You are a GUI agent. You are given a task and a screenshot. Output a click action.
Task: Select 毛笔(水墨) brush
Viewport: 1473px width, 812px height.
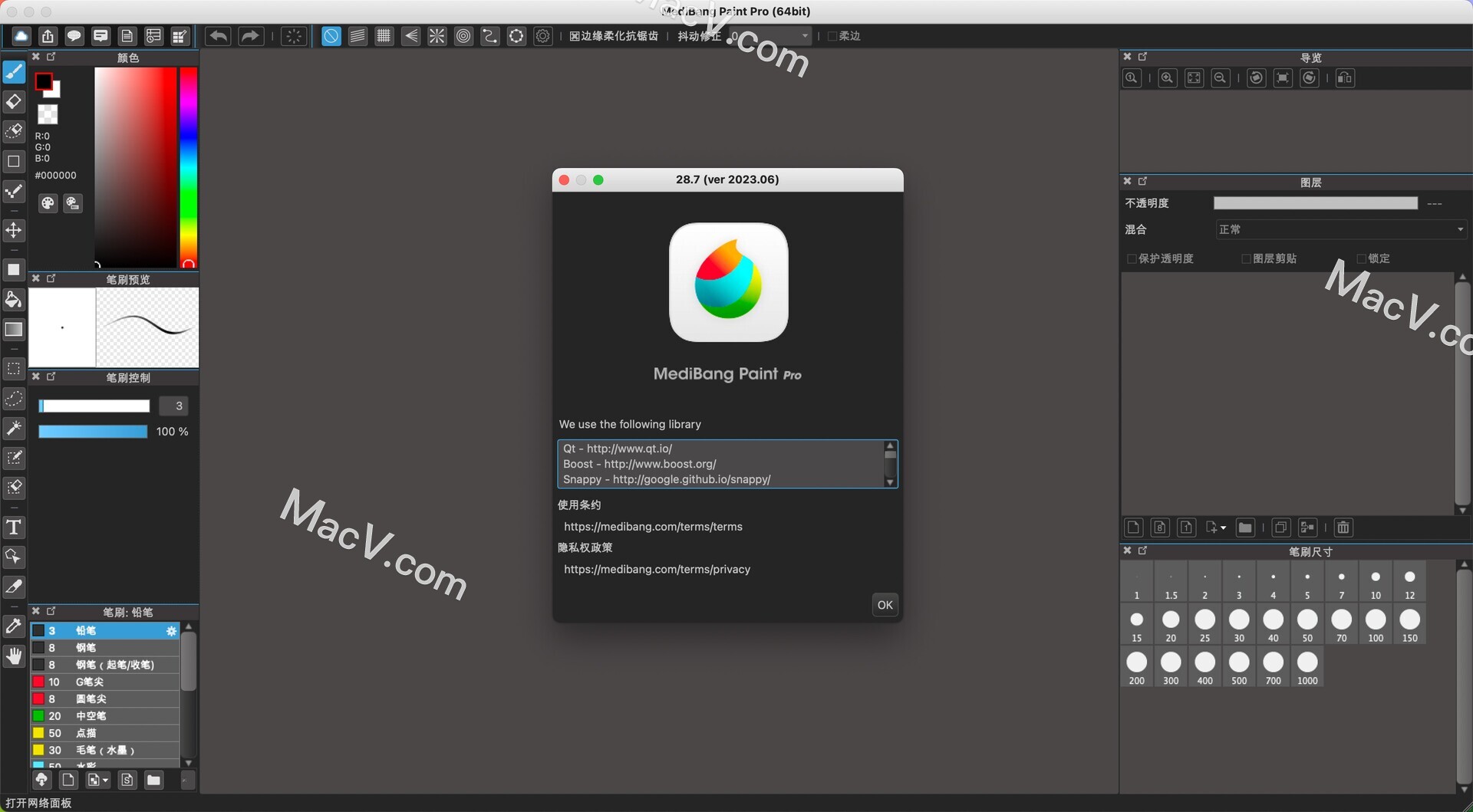tap(105, 750)
